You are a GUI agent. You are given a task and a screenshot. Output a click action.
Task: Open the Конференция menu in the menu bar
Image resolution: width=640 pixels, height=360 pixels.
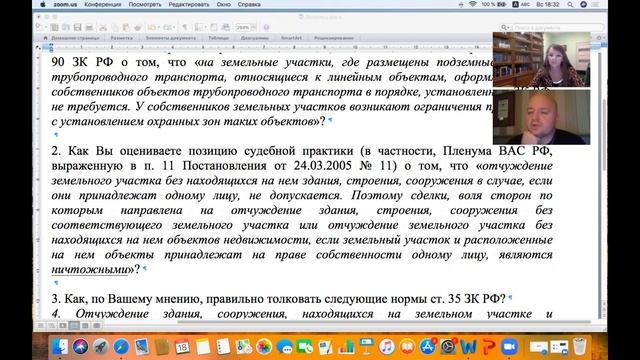(102, 4)
